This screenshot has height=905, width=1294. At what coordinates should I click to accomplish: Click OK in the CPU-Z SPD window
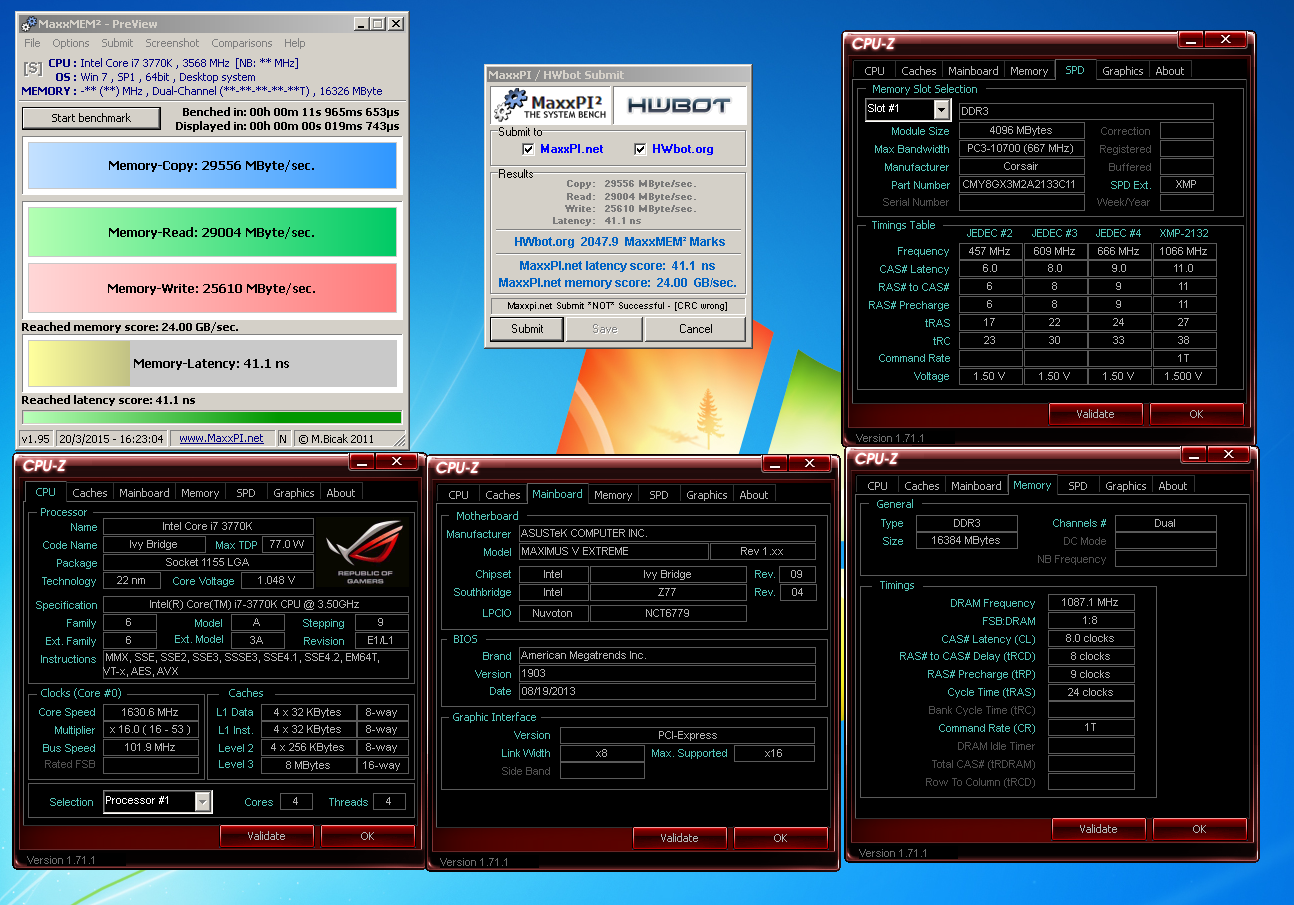[1196, 414]
